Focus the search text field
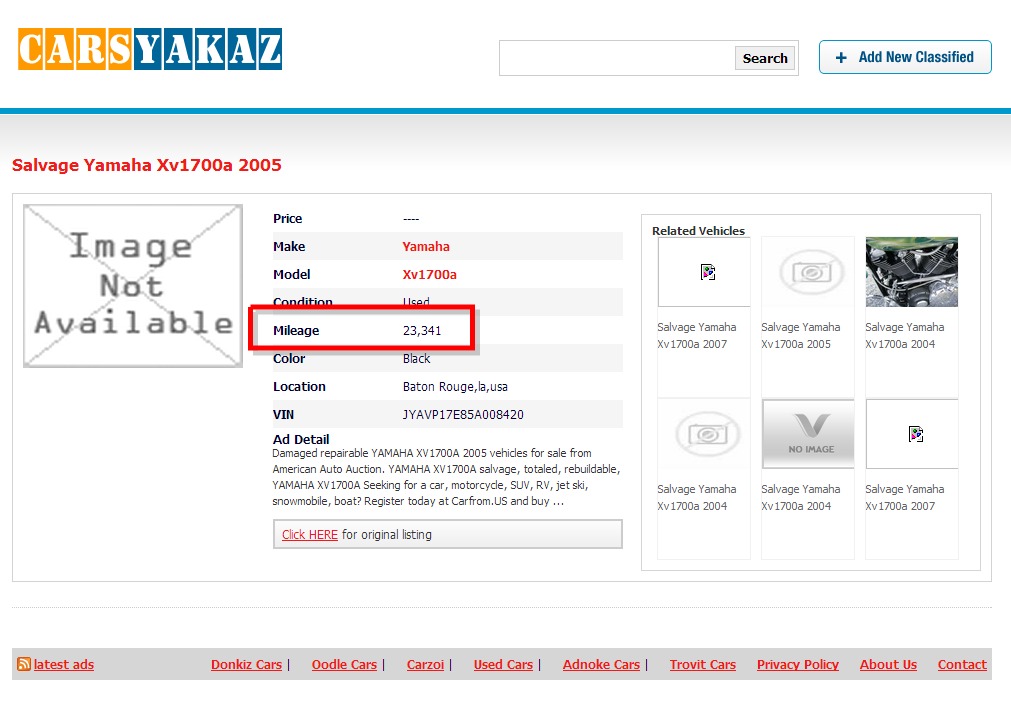 (618, 58)
